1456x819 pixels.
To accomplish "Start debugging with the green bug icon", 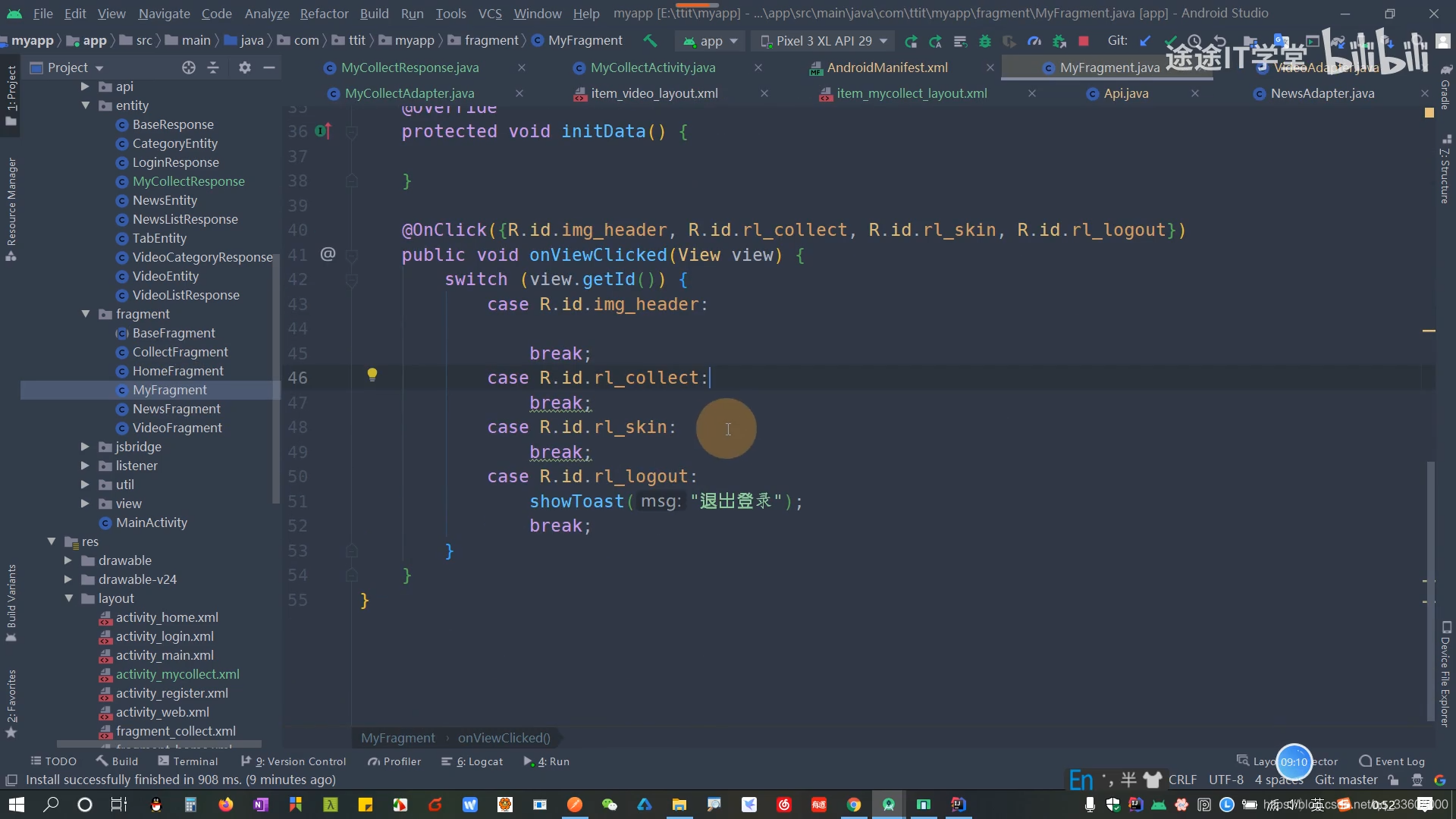I will coord(985,41).
